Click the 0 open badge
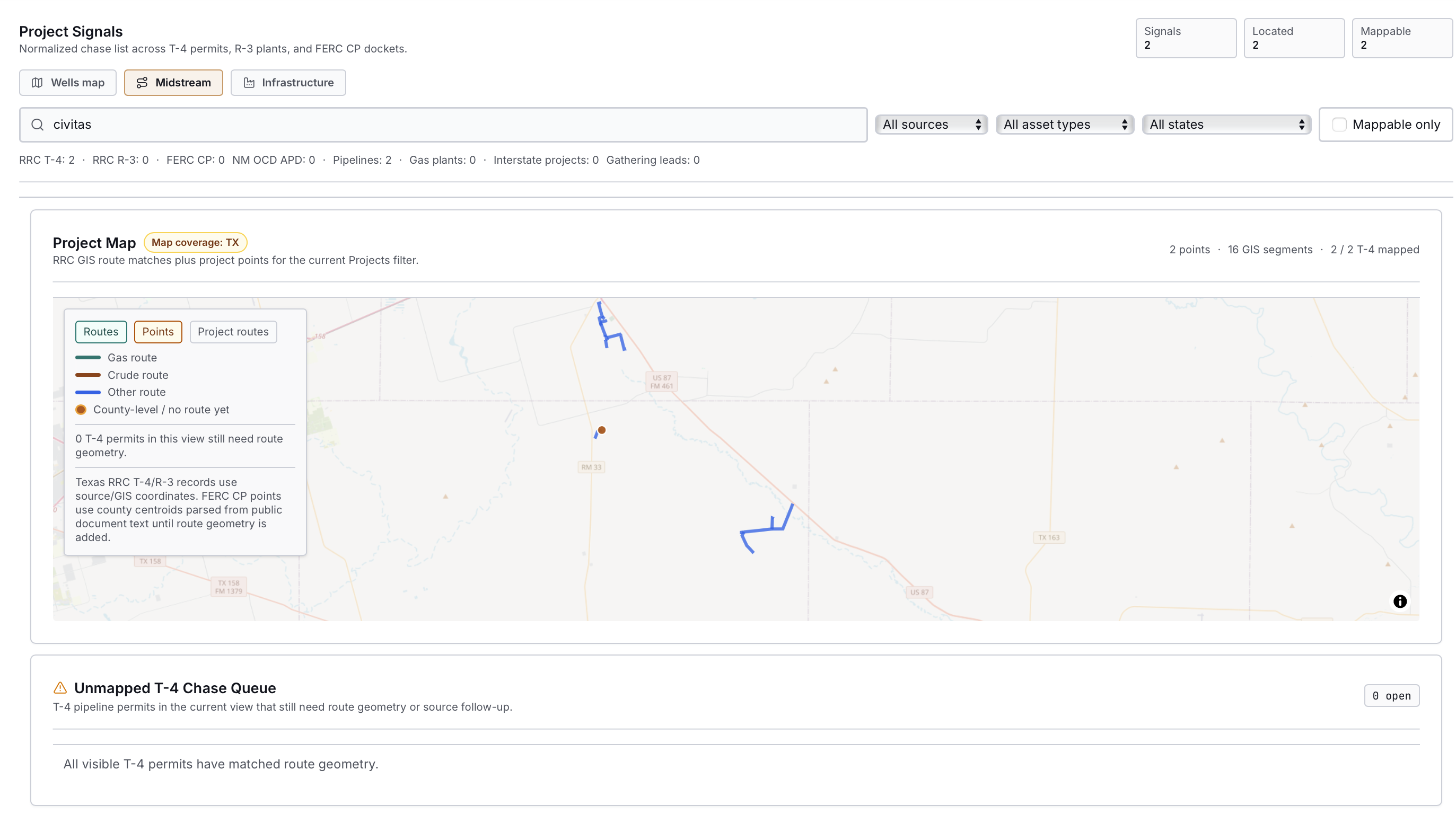1456x814 pixels. point(1391,695)
